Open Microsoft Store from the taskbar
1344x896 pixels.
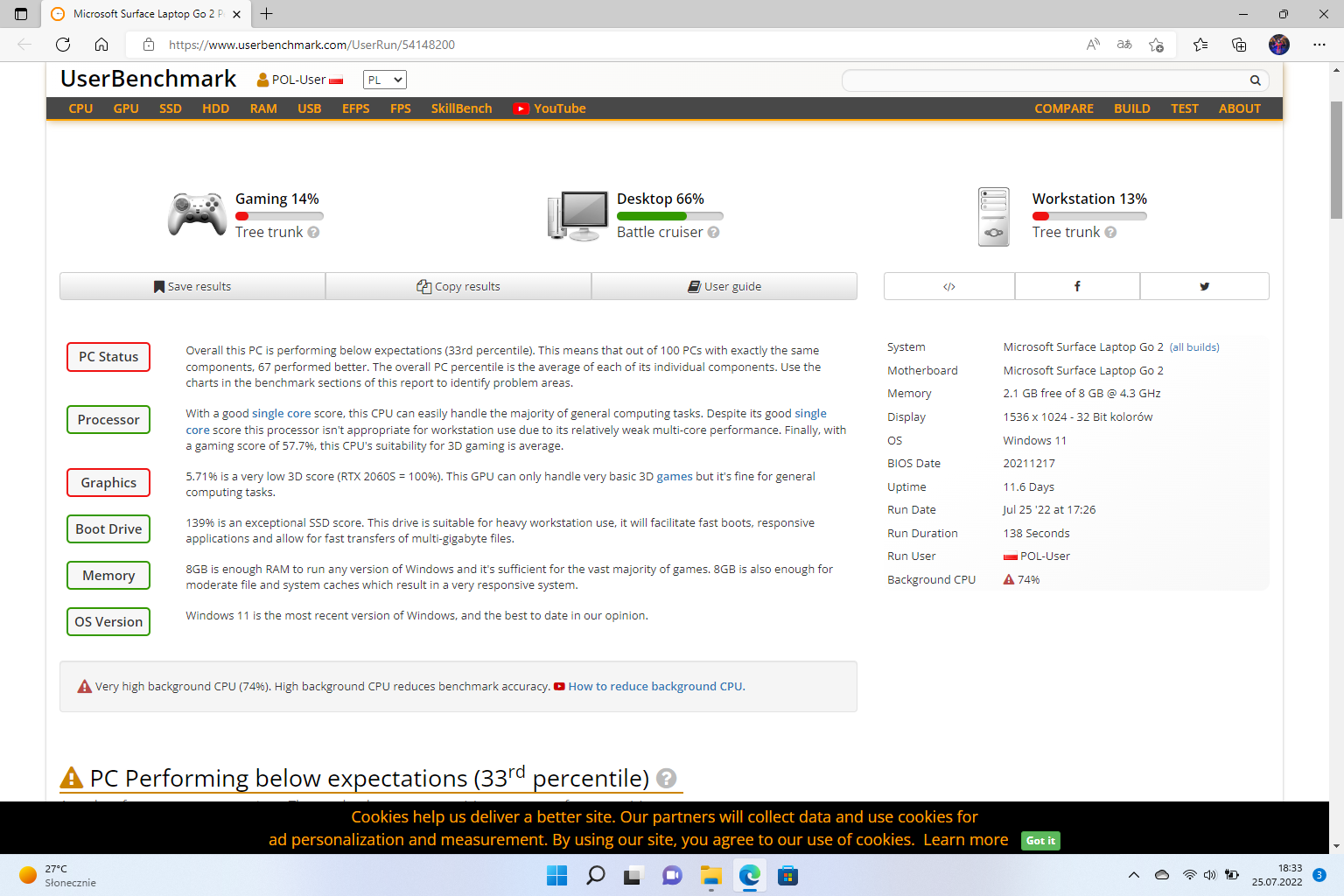(787, 876)
